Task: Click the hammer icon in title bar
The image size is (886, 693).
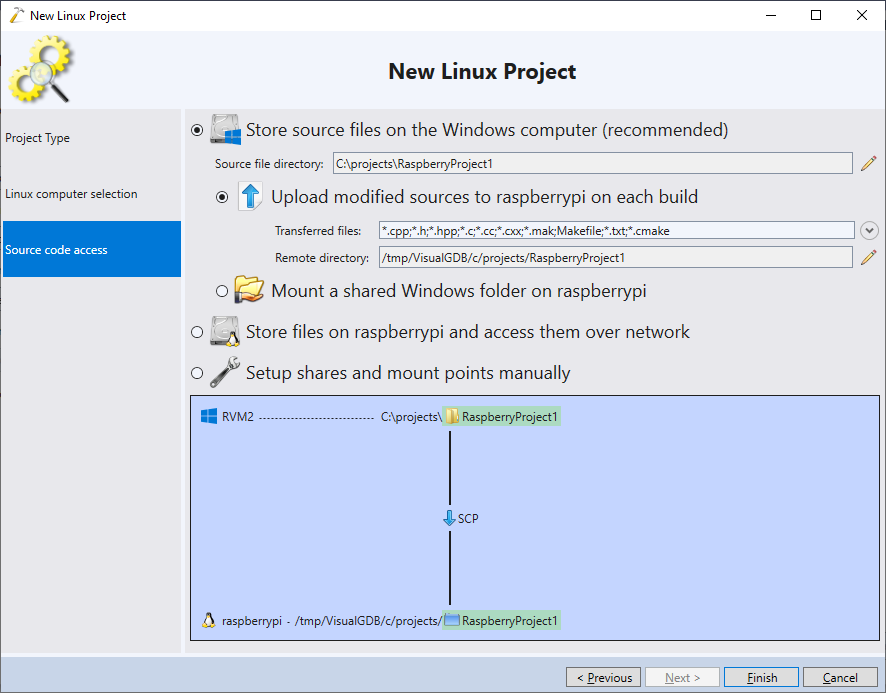Action: point(17,15)
